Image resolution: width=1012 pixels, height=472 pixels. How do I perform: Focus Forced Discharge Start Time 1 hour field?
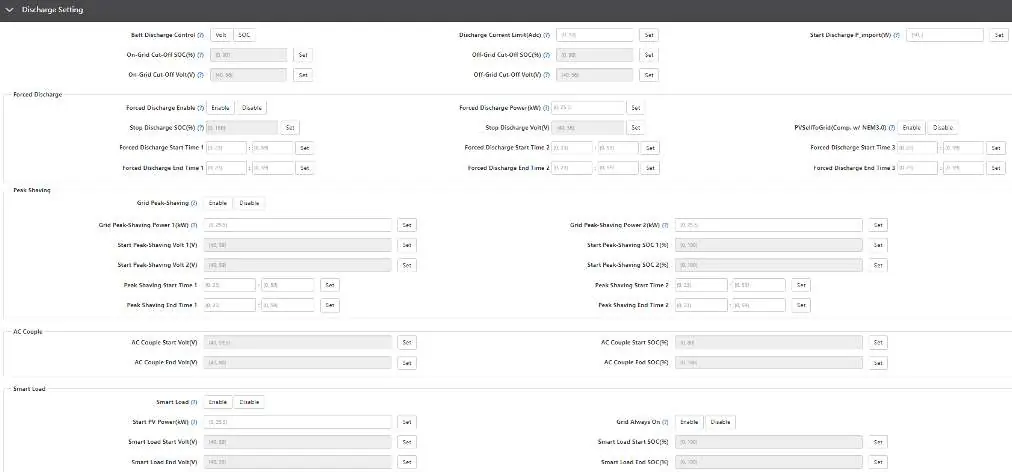click(226, 148)
